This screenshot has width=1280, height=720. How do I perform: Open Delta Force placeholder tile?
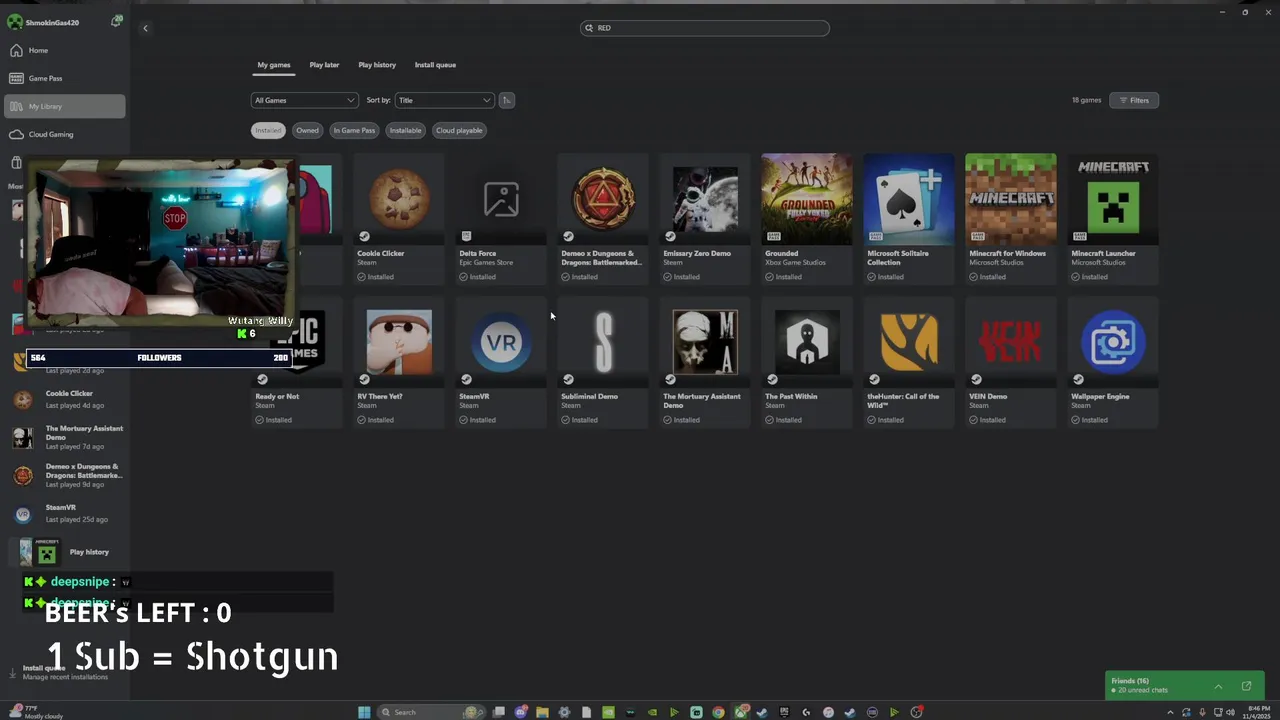pos(501,219)
